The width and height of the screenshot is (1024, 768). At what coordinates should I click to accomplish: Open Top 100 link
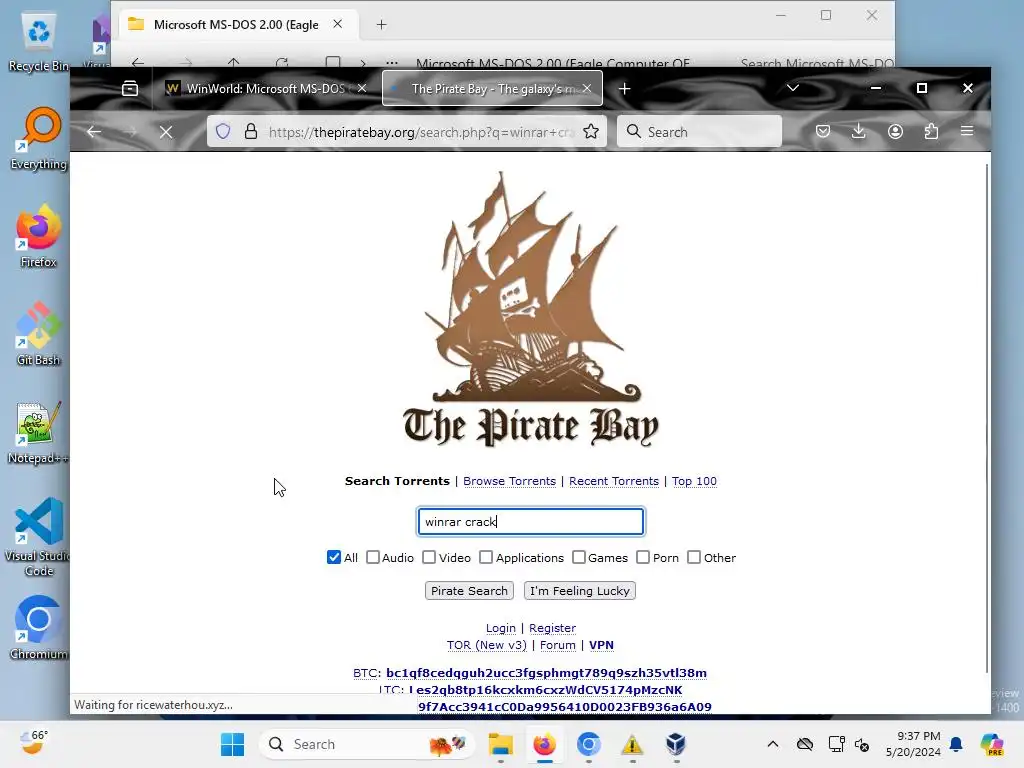pyautogui.click(x=694, y=481)
